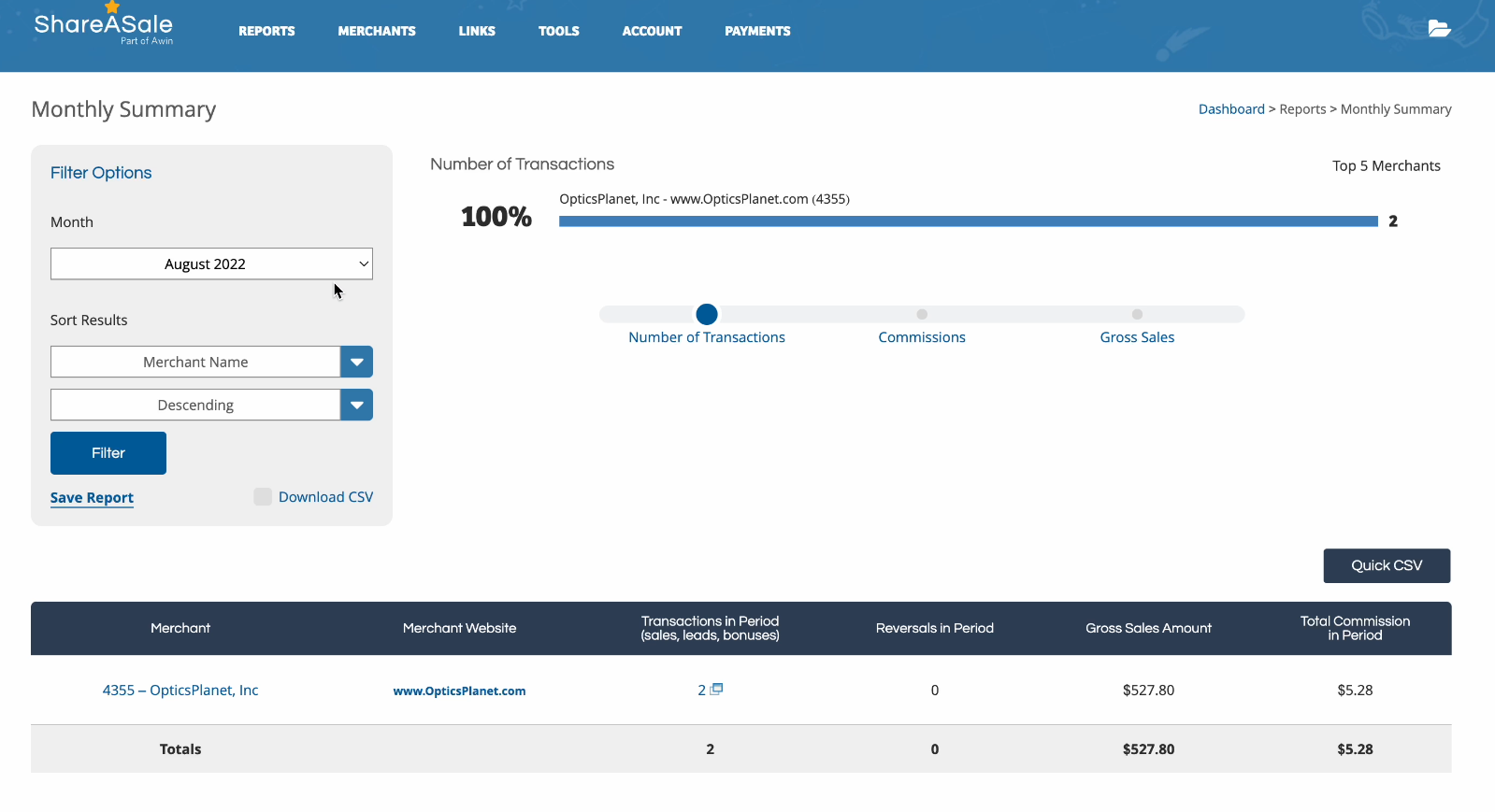This screenshot has width=1495, height=812.
Task: Click the blue OpticsPlanet transactions progress bar
Action: (x=969, y=221)
